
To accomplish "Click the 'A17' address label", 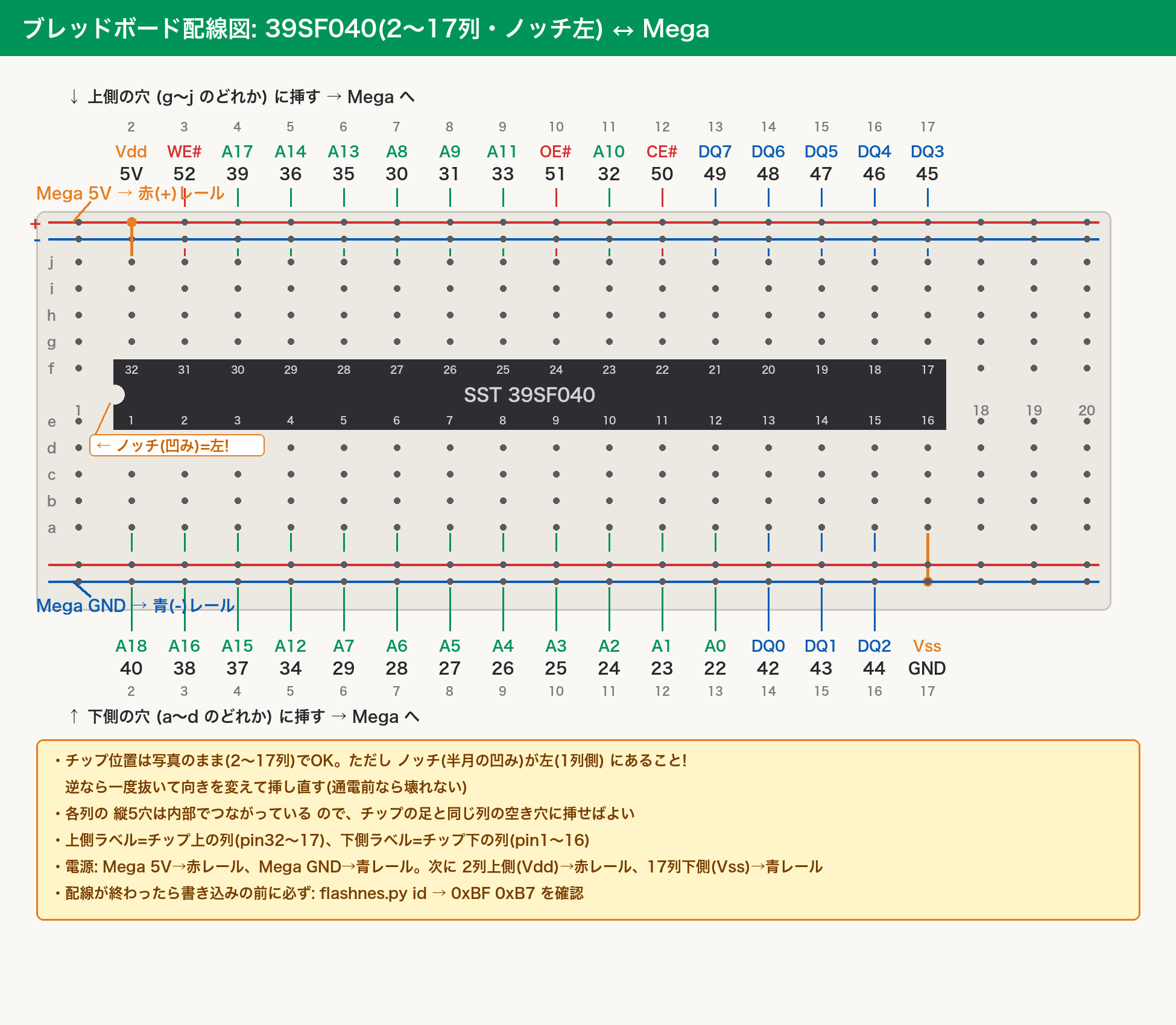I will [x=237, y=151].
